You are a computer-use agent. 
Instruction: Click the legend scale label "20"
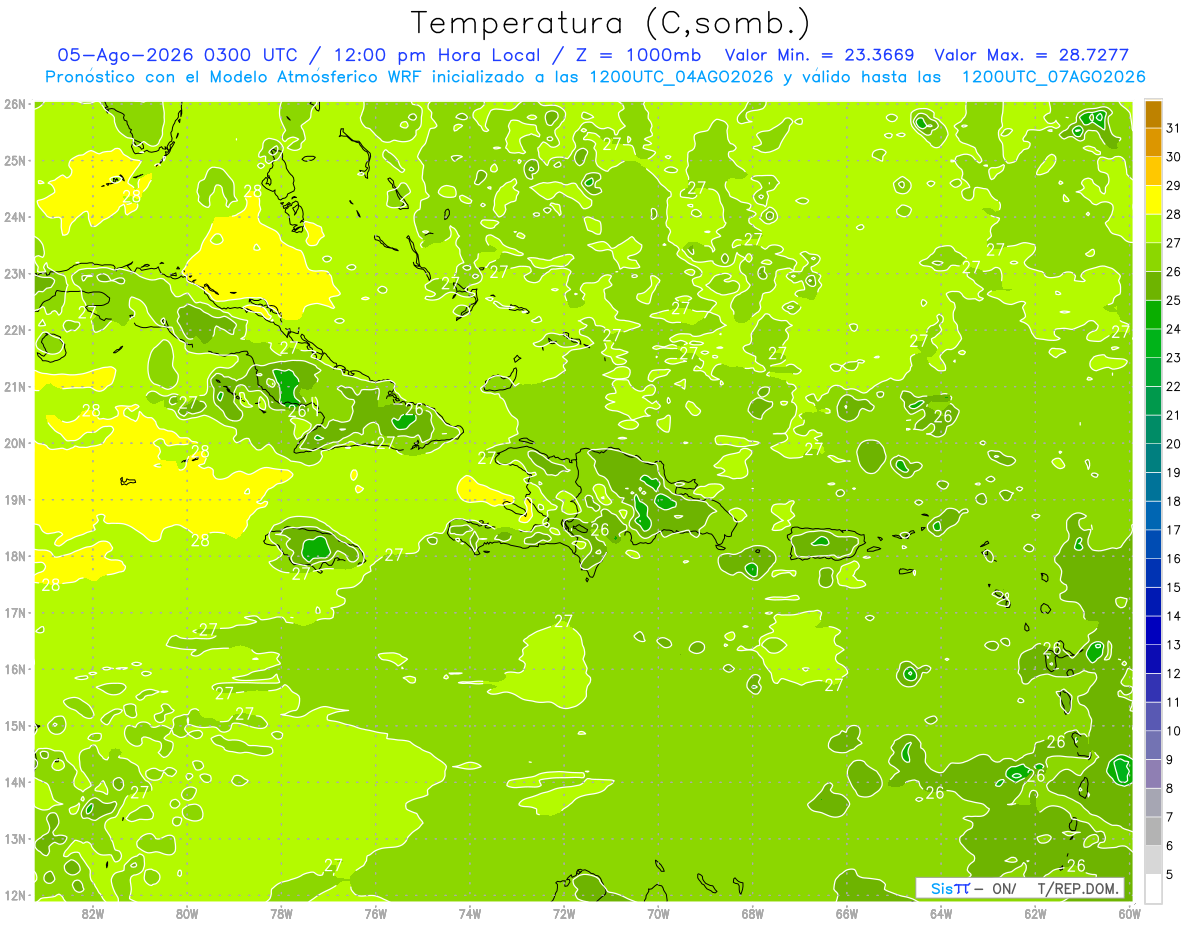point(1174,444)
